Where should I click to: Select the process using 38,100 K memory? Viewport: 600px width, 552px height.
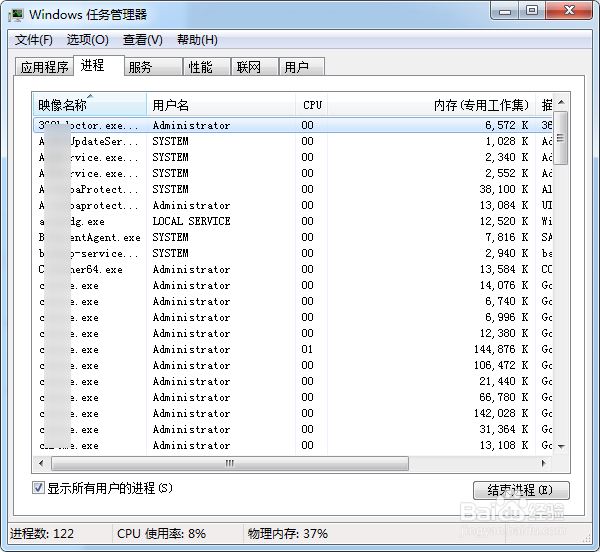click(293, 189)
